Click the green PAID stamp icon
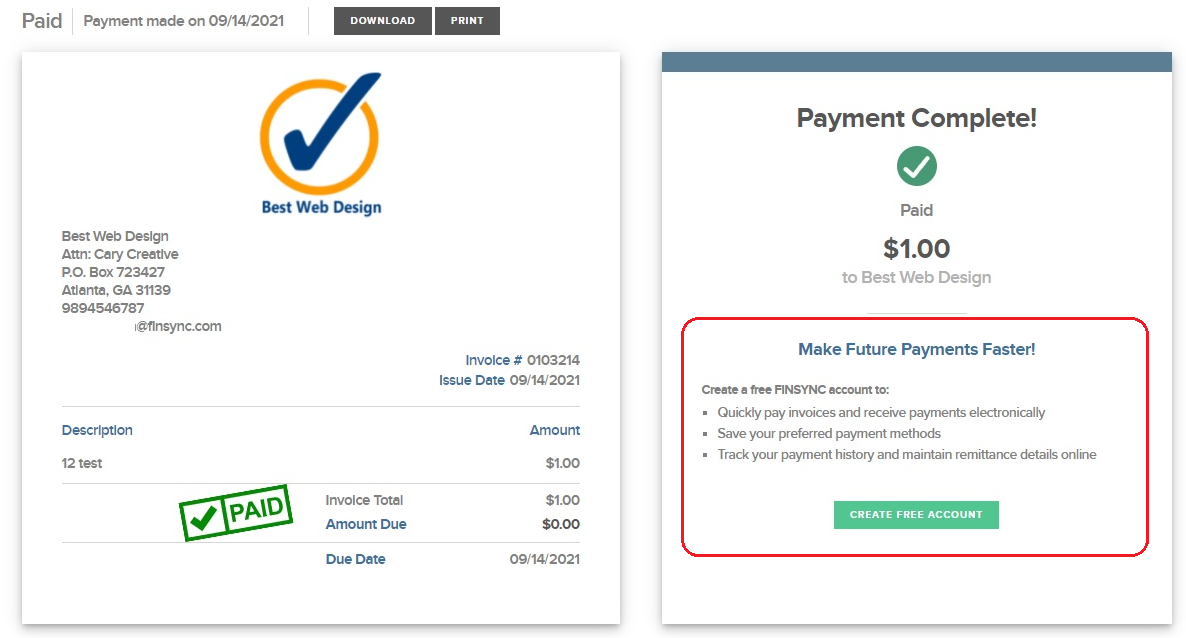Screen dimensions: 1186x638 (236, 512)
